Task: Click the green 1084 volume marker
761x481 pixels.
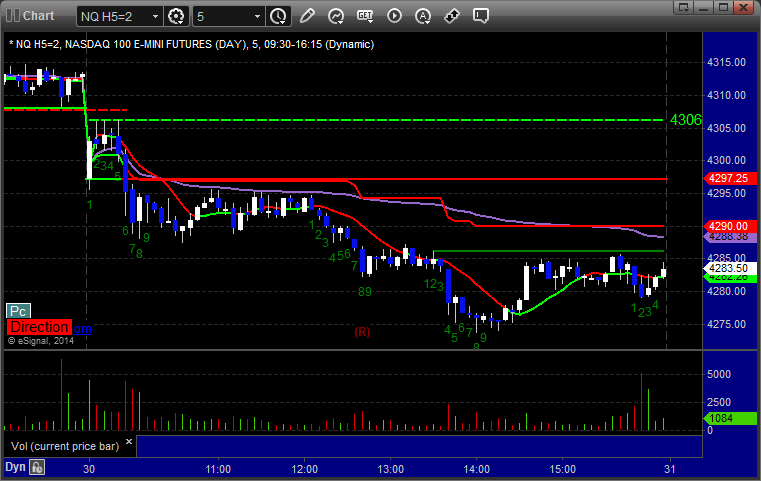Action: pyautogui.click(x=729, y=418)
